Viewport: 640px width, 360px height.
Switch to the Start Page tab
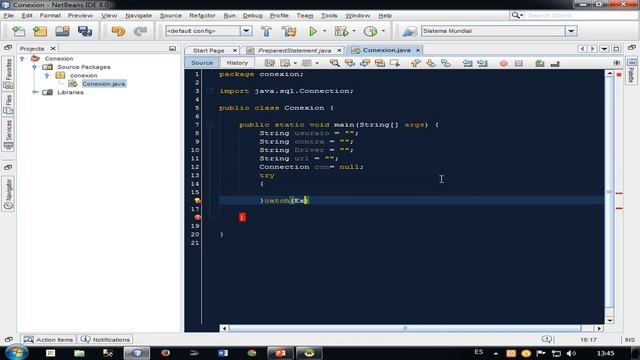click(209, 50)
